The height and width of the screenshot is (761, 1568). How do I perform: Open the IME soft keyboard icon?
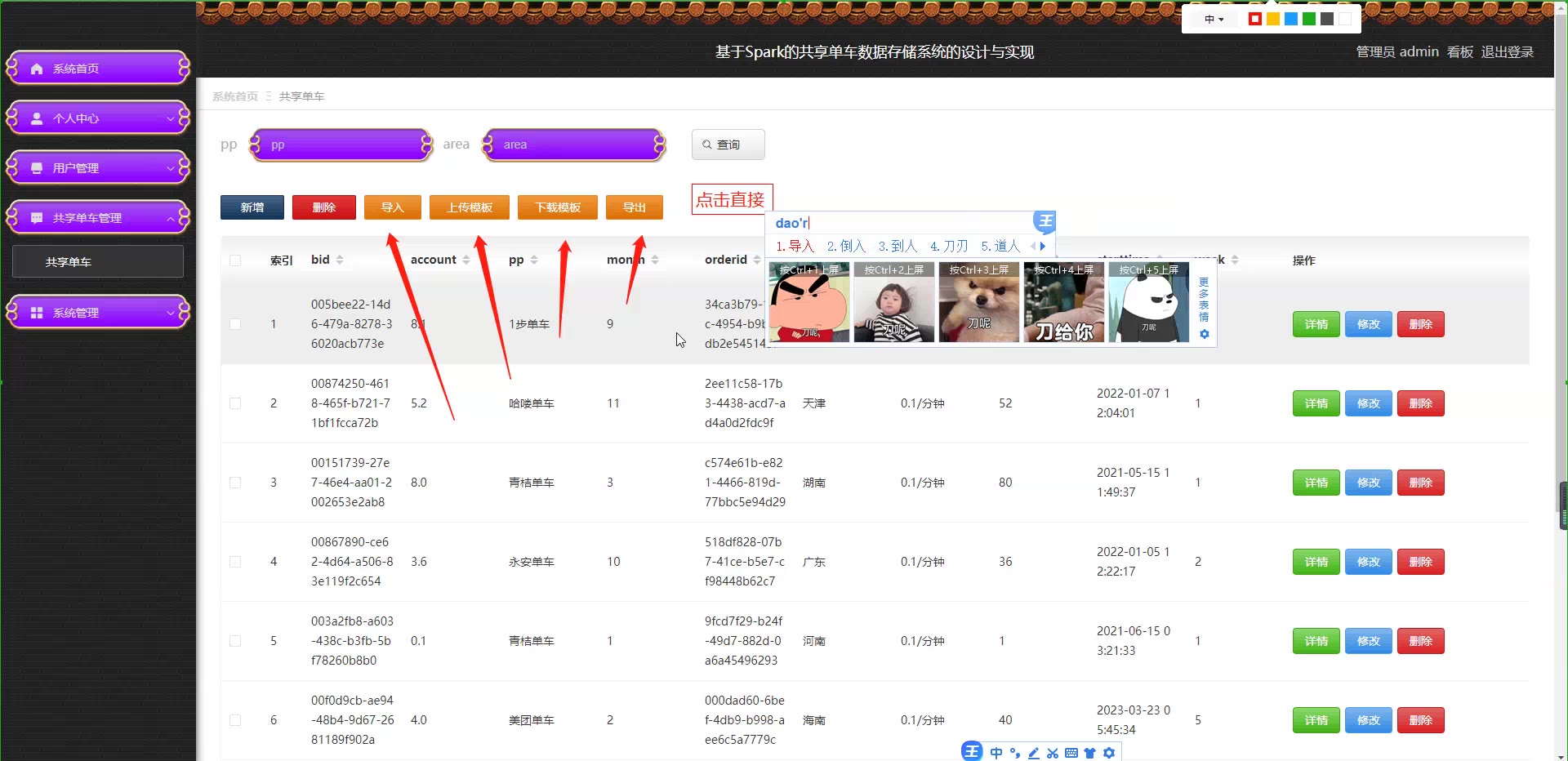click(x=1071, y=753)
